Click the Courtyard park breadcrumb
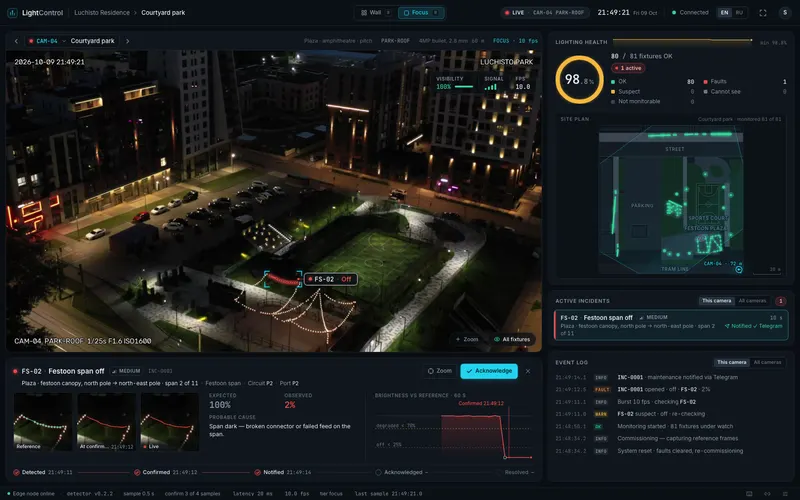800x500 pixels. point(163,13)
